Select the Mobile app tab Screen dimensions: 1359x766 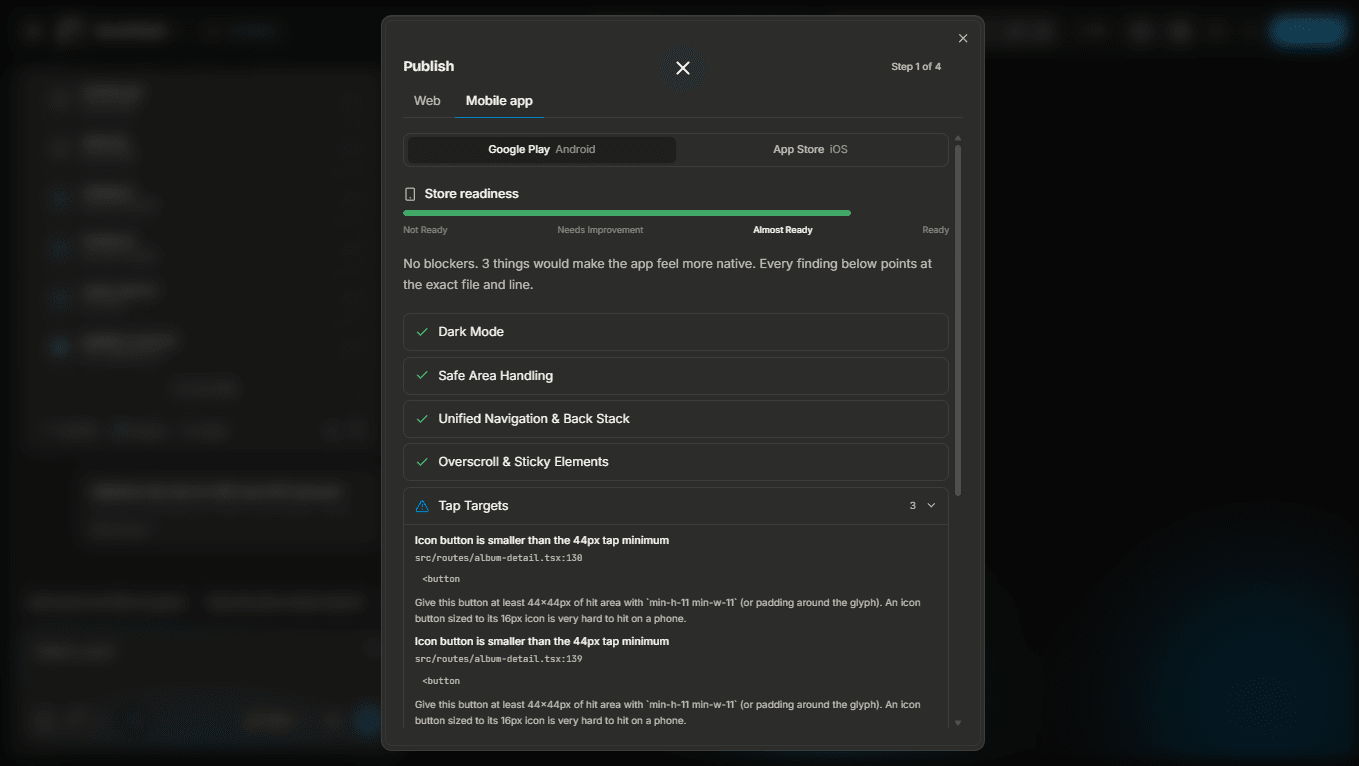point(499,101)
